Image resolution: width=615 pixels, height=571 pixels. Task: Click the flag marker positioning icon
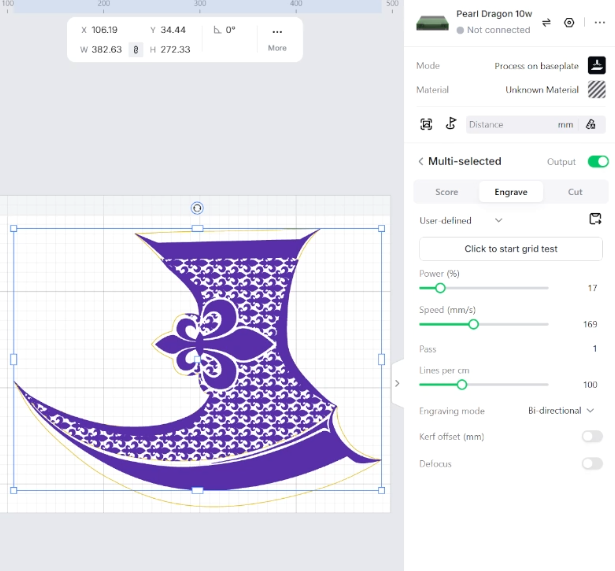(x=451, y=124)
